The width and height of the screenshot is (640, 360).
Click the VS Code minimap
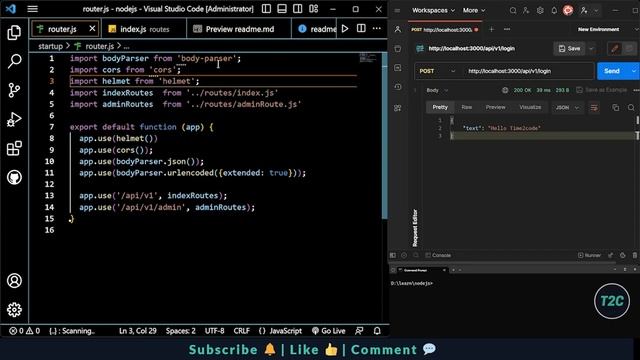tap(368, 58)
